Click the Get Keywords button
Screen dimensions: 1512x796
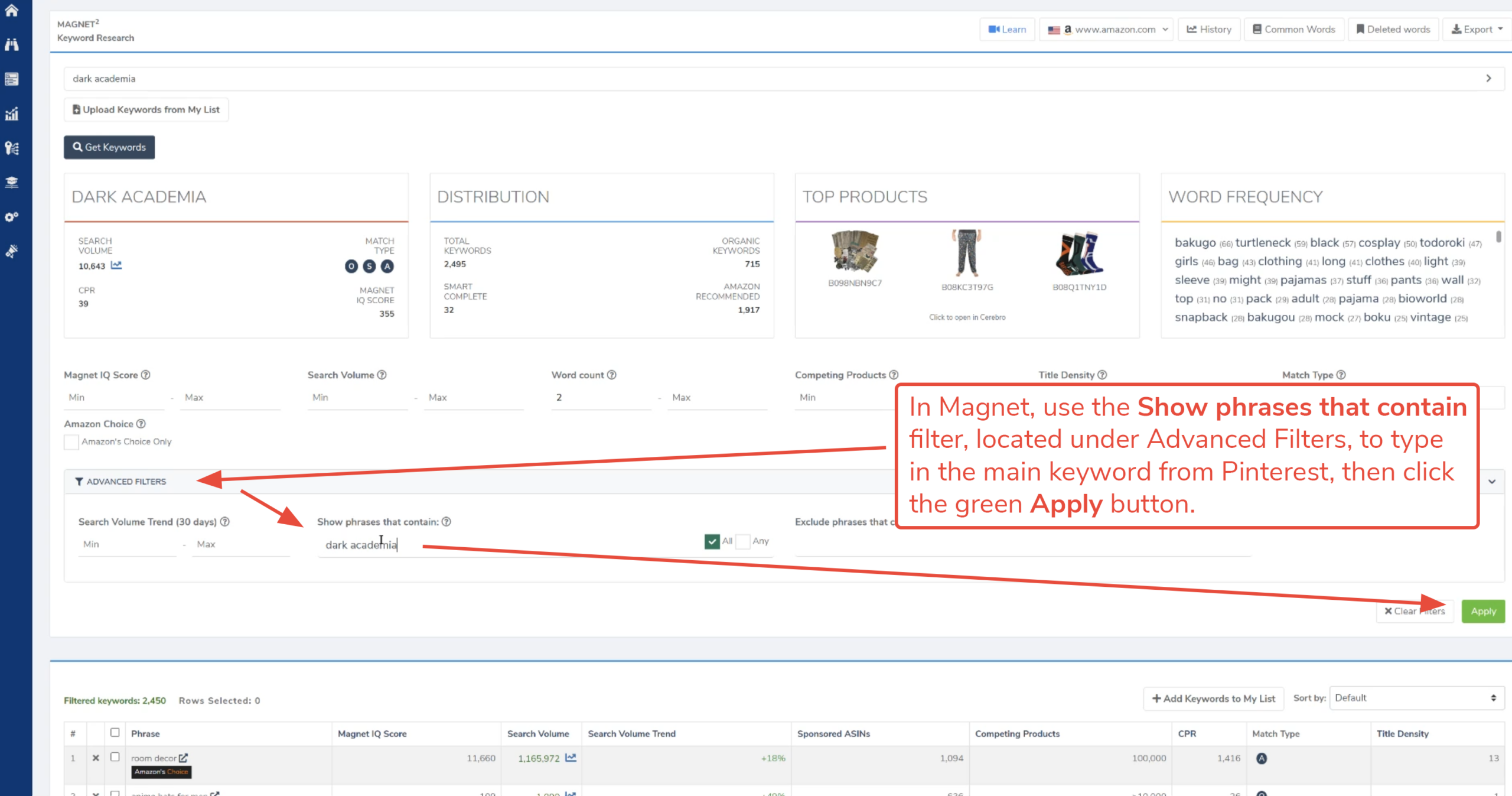[109, 147]
